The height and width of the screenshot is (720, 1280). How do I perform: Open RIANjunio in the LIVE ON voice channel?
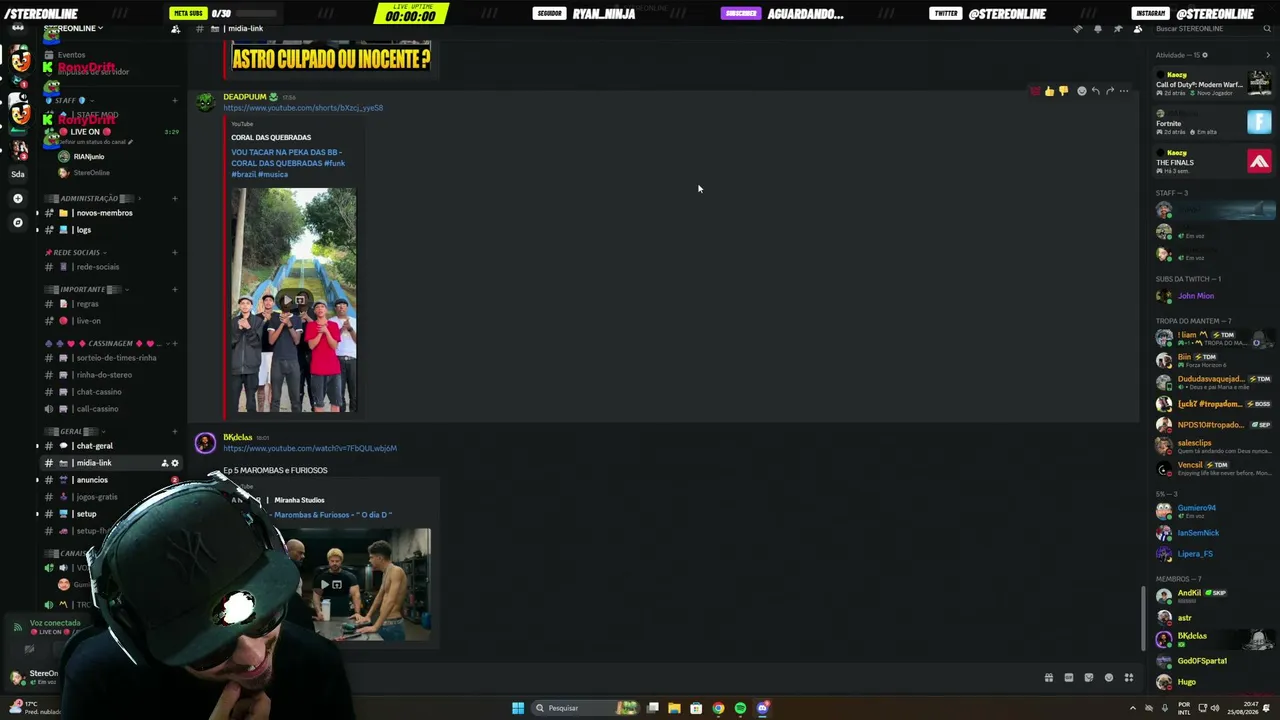click(x=89, y=157)
